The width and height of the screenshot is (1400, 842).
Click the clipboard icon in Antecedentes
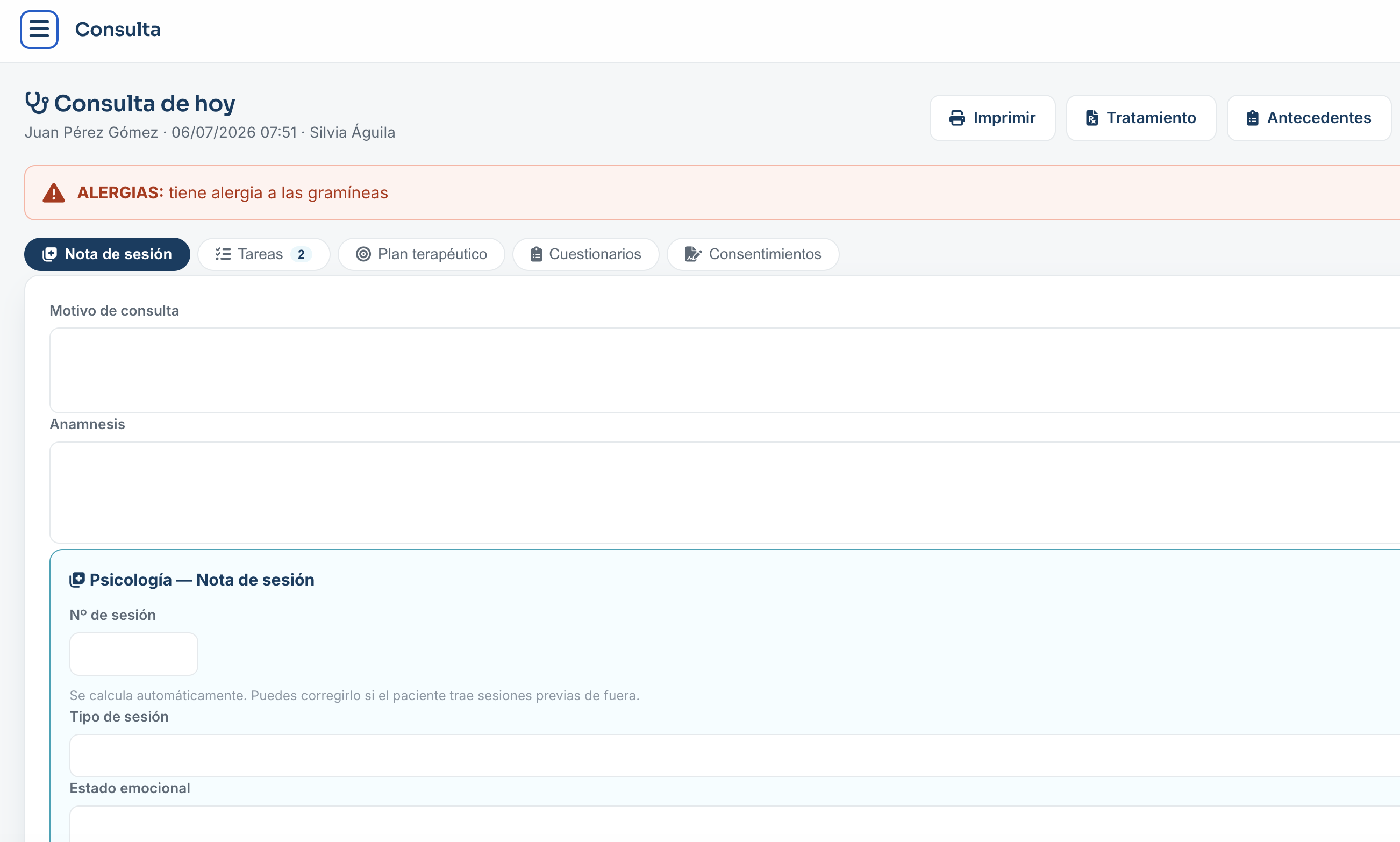[x=1253, y=118]
